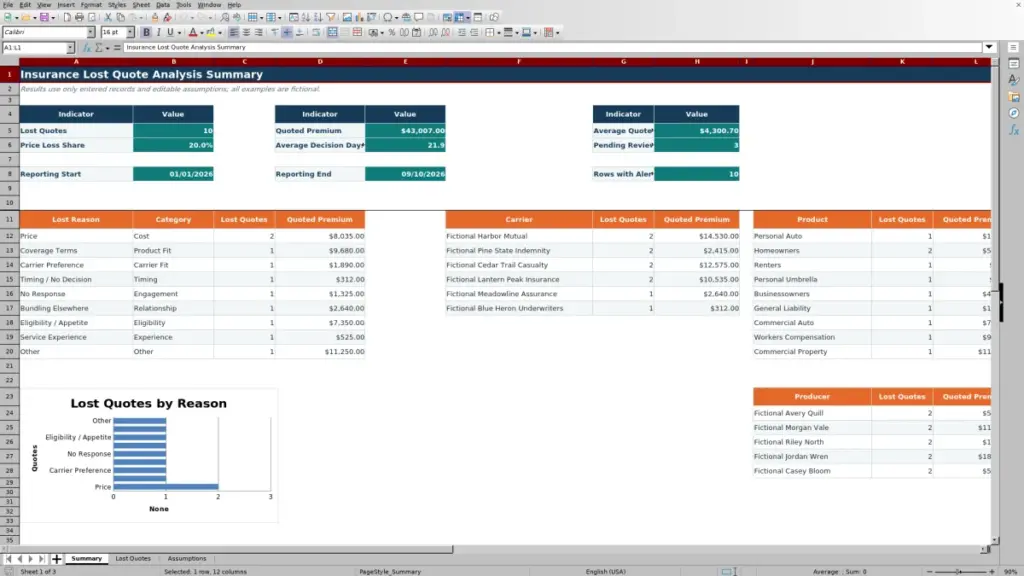
Task: Click the Sort Ascending icon
Action: point(306,18)
